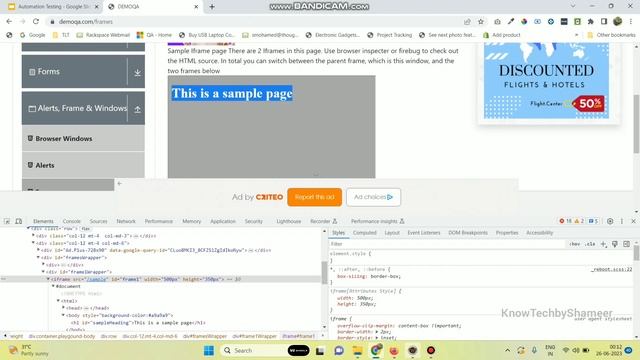Open the QA - Home bookmark
The image size is (640, 360).
click(154, 35)
